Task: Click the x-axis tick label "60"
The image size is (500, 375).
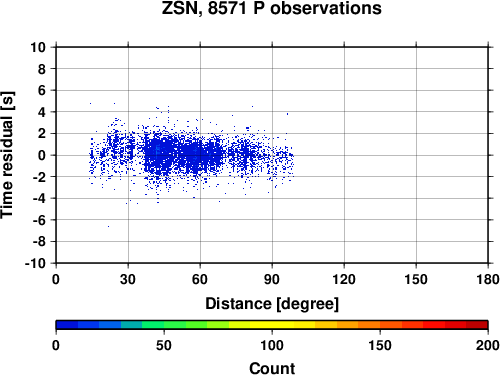Action: (200, 279)
